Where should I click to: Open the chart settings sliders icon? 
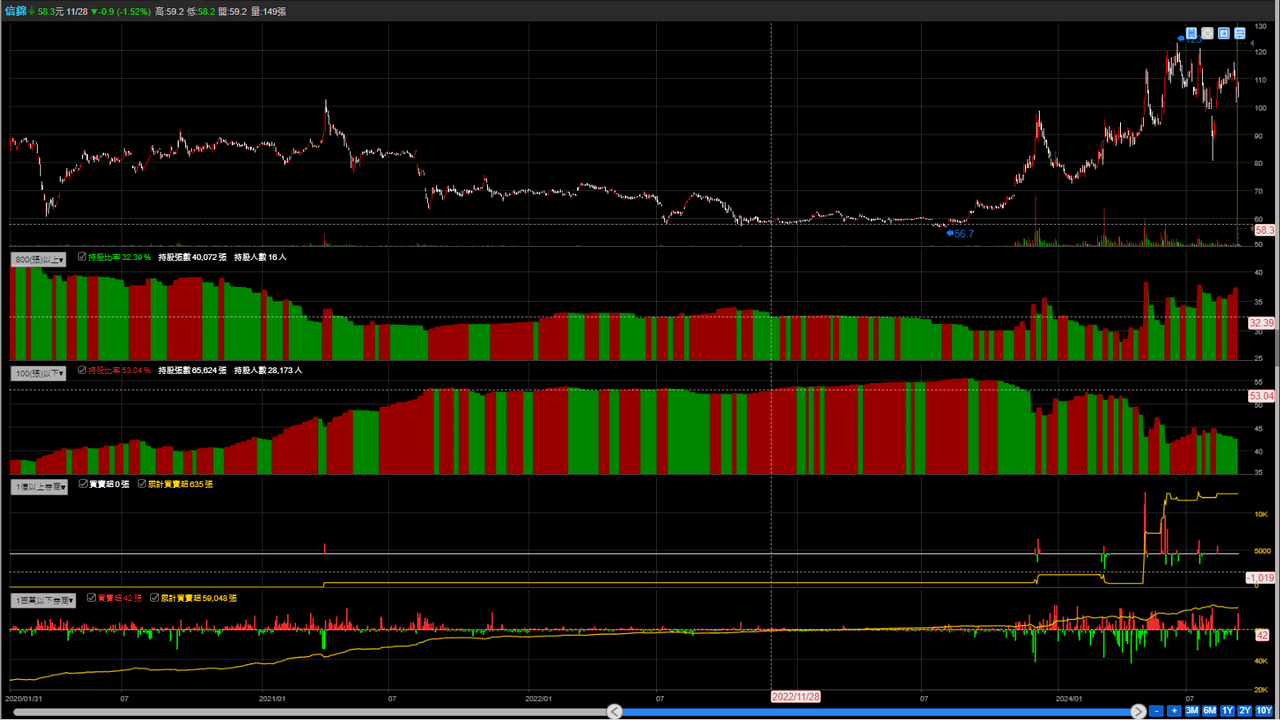click(x=1240, y=33)
